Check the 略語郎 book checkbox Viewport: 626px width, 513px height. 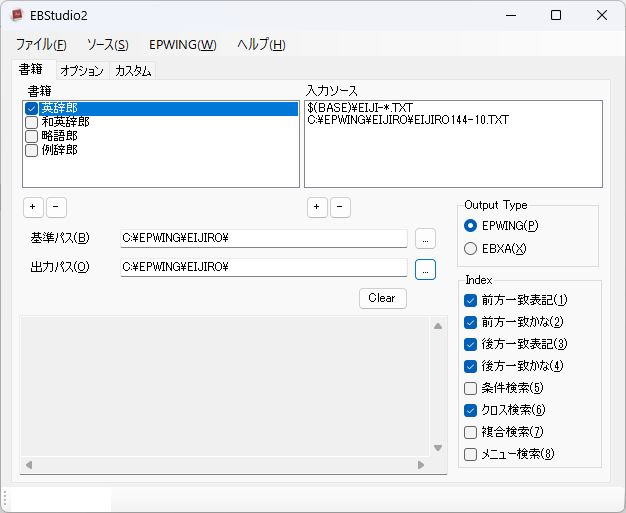32,136
